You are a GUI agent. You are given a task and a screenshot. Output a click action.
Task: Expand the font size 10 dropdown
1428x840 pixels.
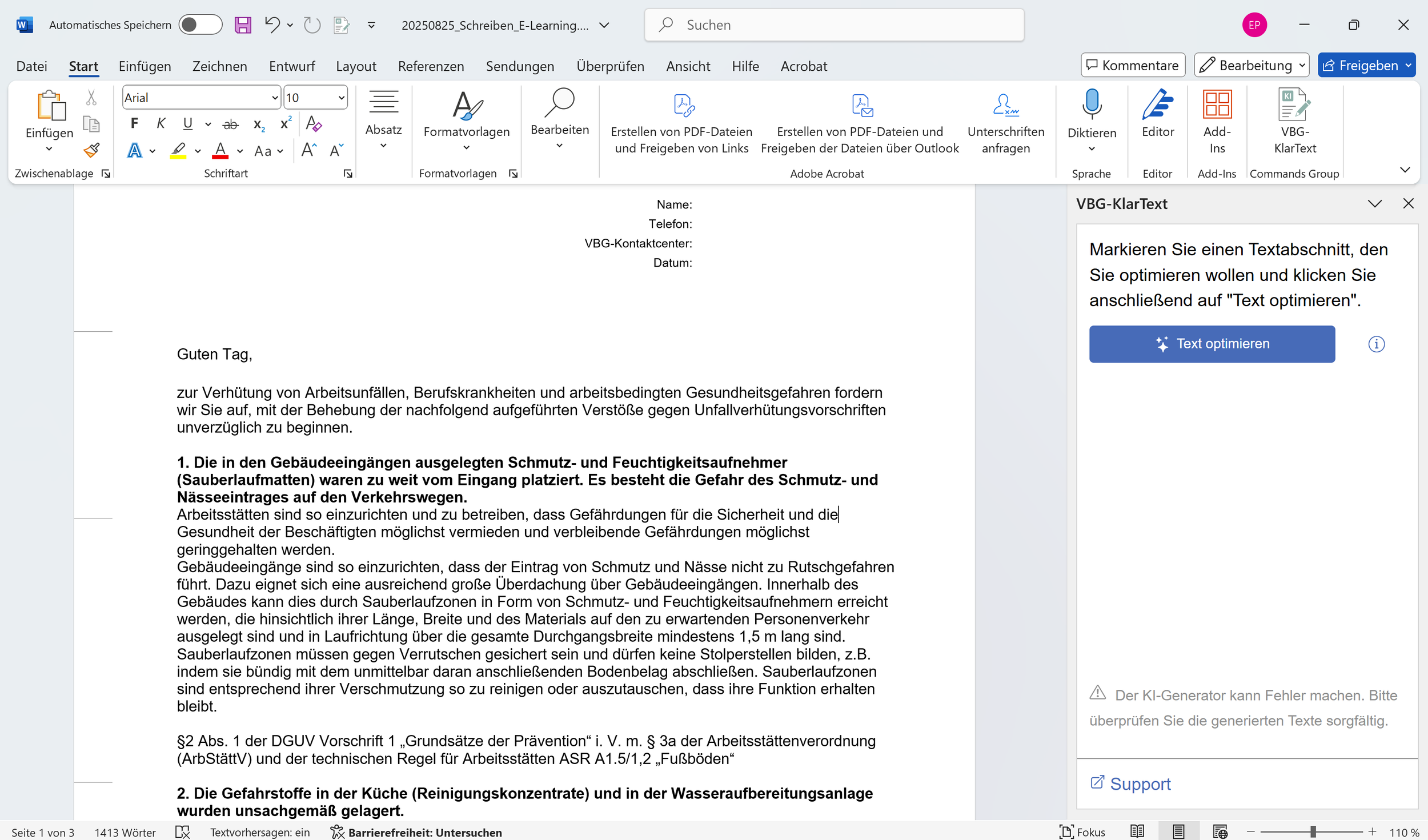(341, 98)
